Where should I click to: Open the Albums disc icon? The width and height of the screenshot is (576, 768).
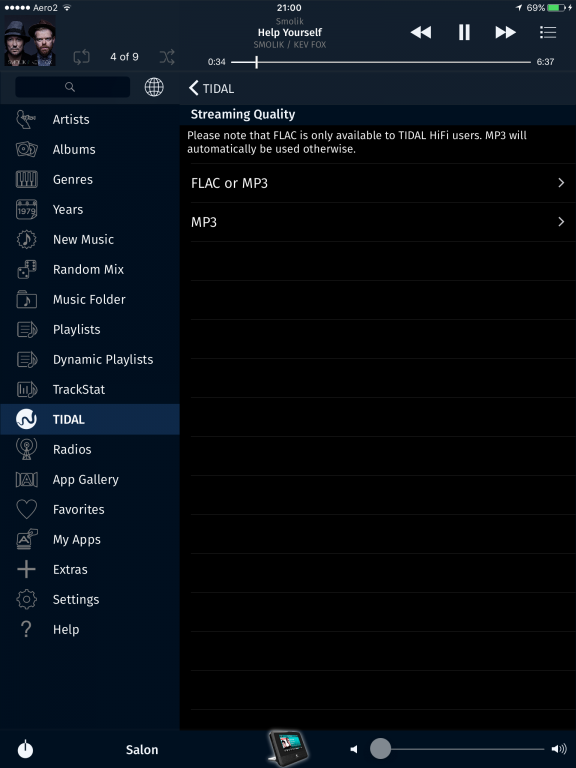[26, 149]
